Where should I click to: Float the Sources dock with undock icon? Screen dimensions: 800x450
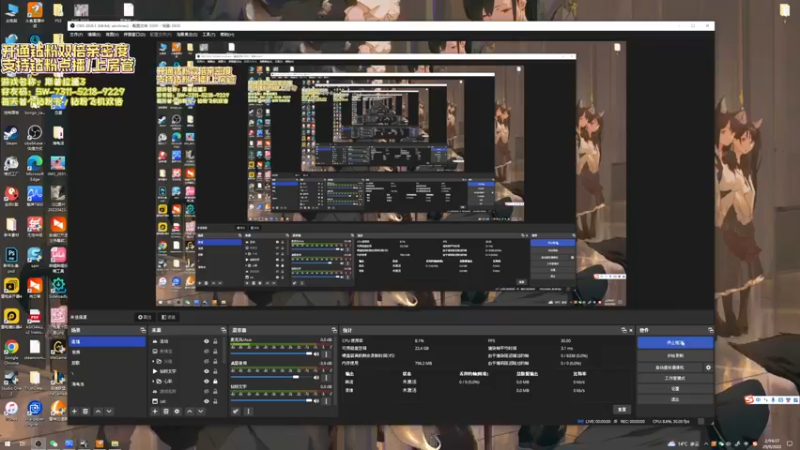click(223, 331)
